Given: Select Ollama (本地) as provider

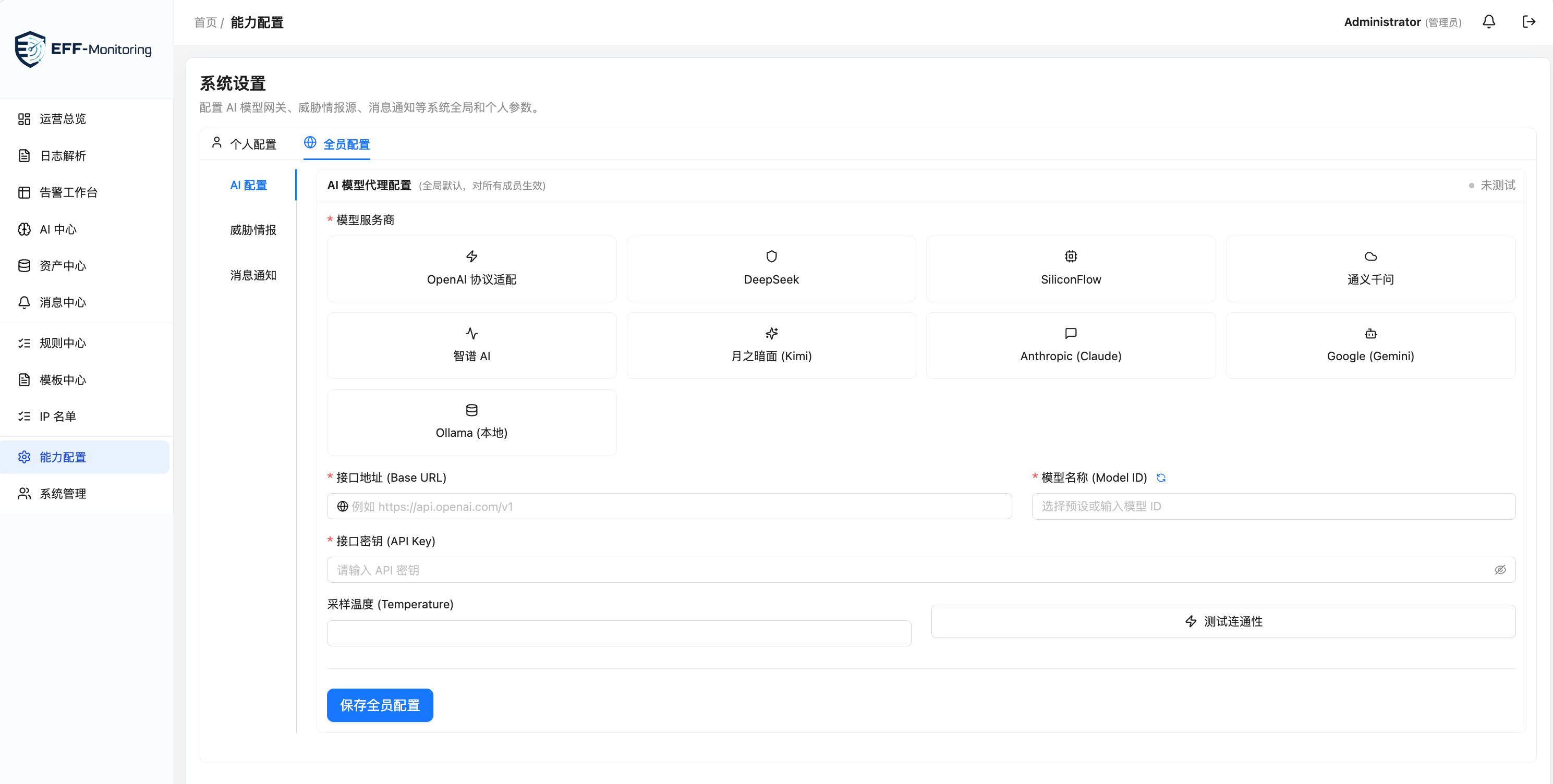Looking at the screenshot, I should [x=471, y=422].
